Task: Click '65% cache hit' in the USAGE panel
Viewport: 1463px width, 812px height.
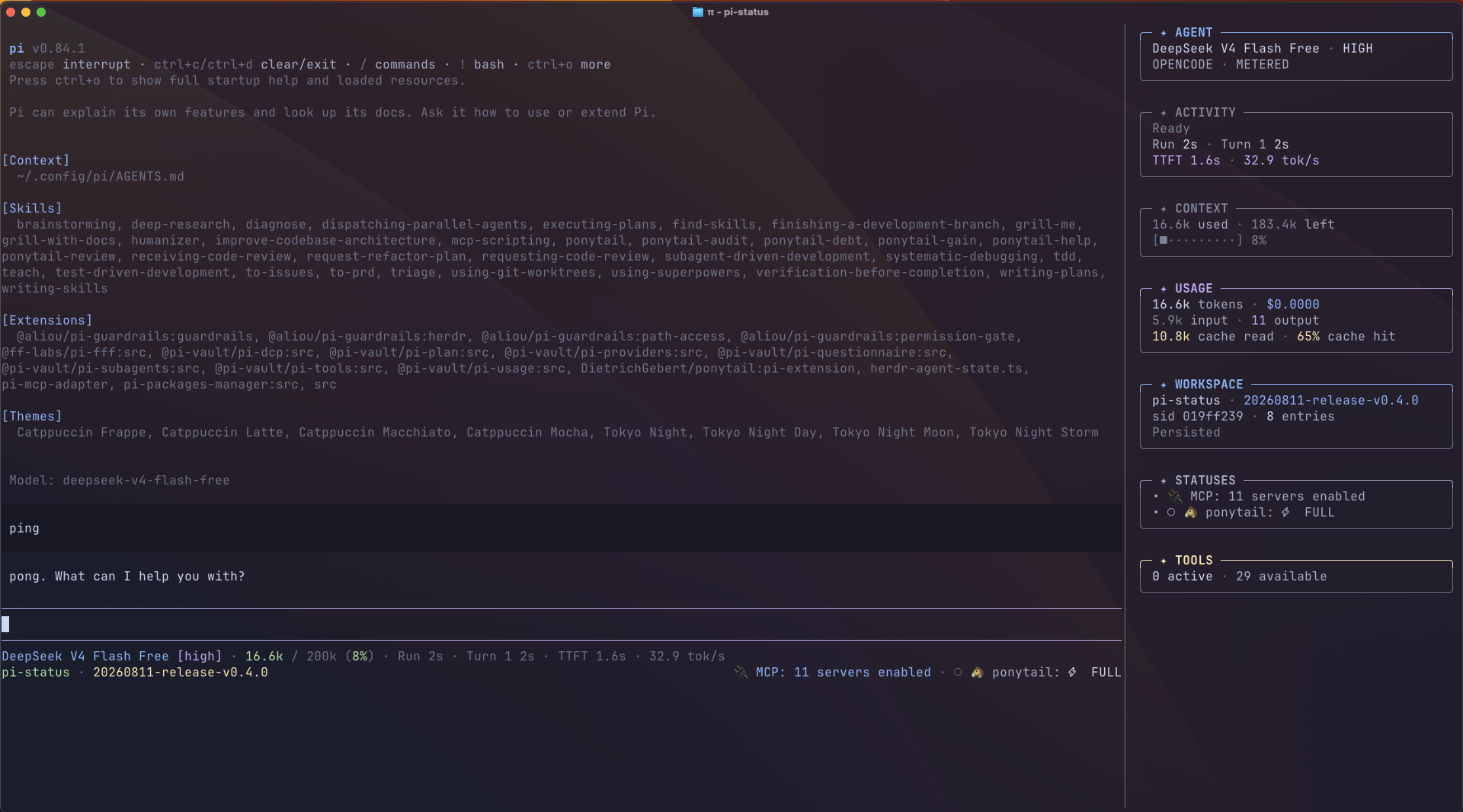Action: coord(1346,337)
